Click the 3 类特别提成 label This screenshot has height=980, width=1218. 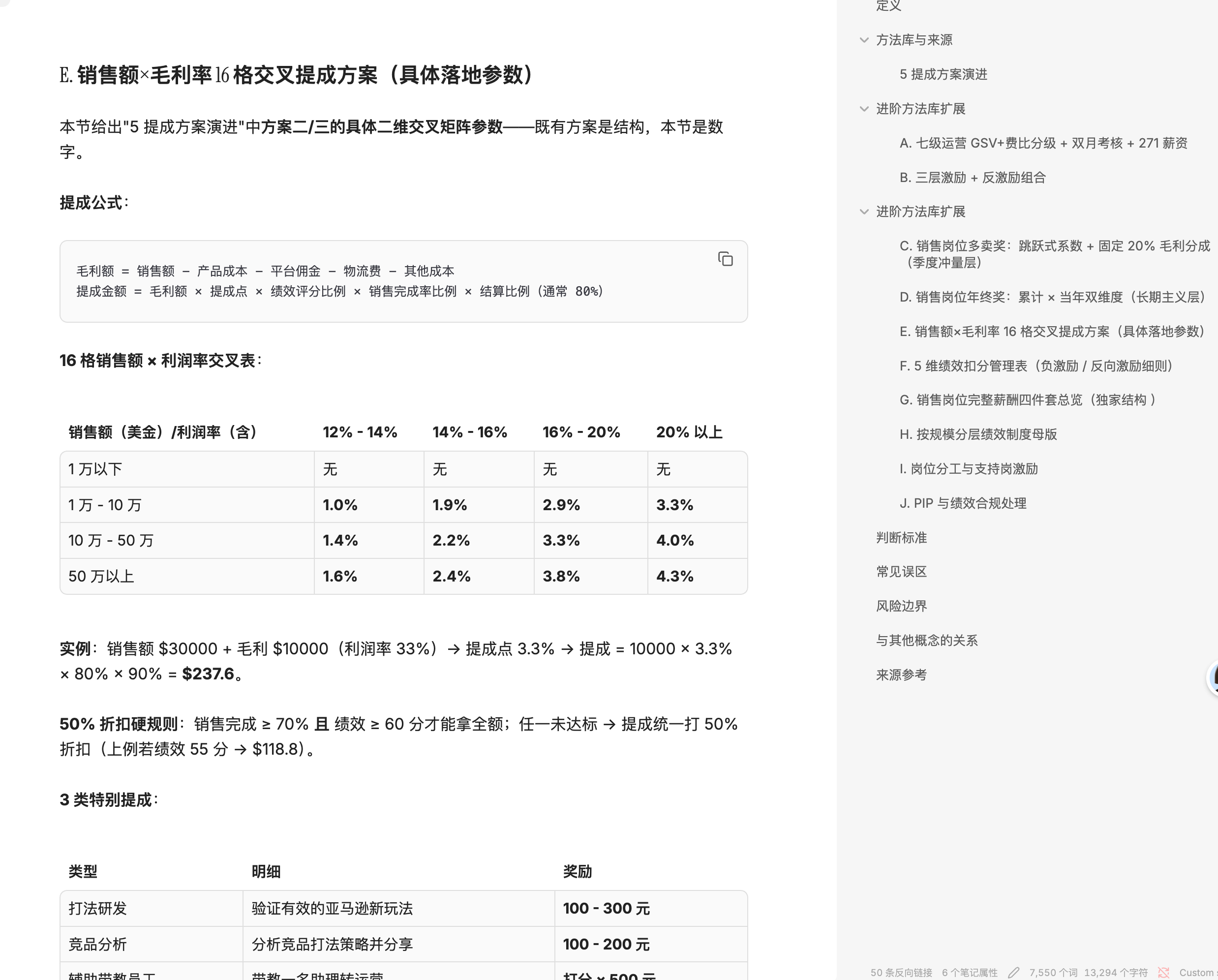(x=106, y=800)
